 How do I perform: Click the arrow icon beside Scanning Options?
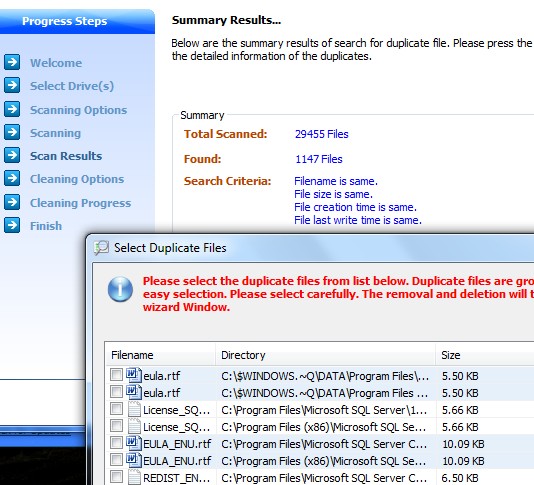point(12,109)
